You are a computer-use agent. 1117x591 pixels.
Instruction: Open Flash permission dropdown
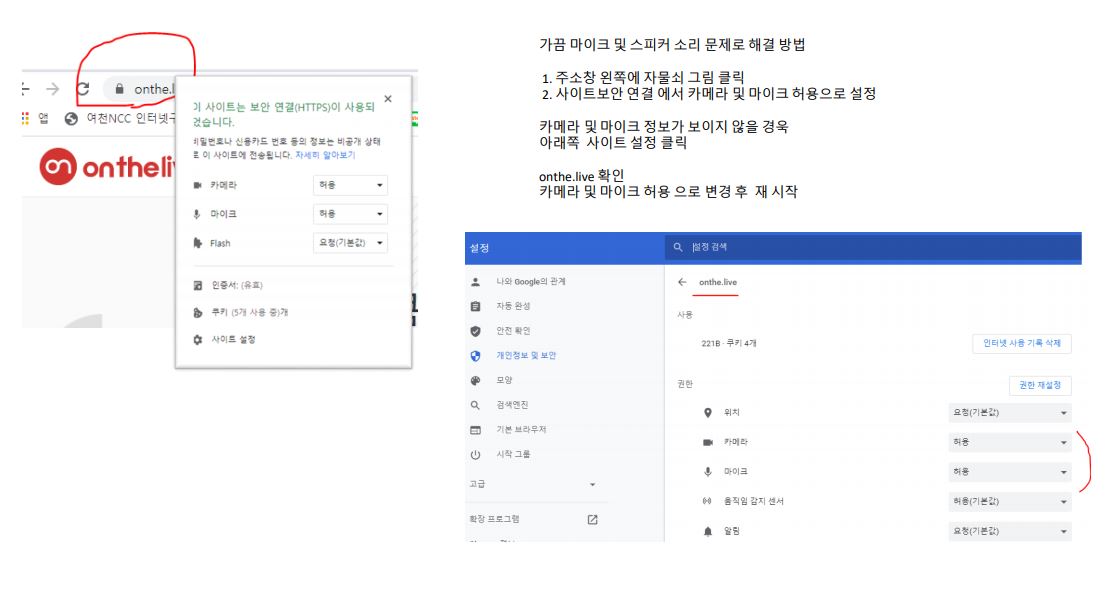point(350,243)
